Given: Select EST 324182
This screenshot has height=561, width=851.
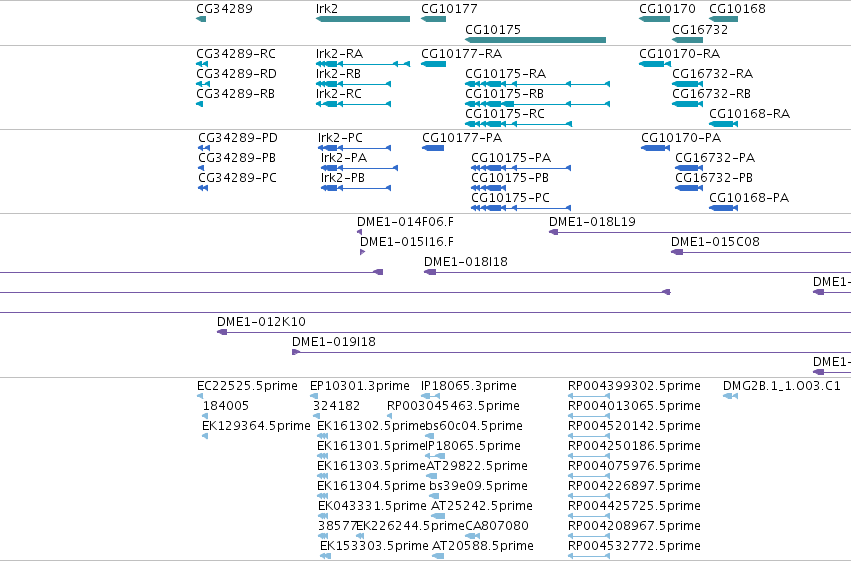Looking at the screenshot, I should 336,406.
